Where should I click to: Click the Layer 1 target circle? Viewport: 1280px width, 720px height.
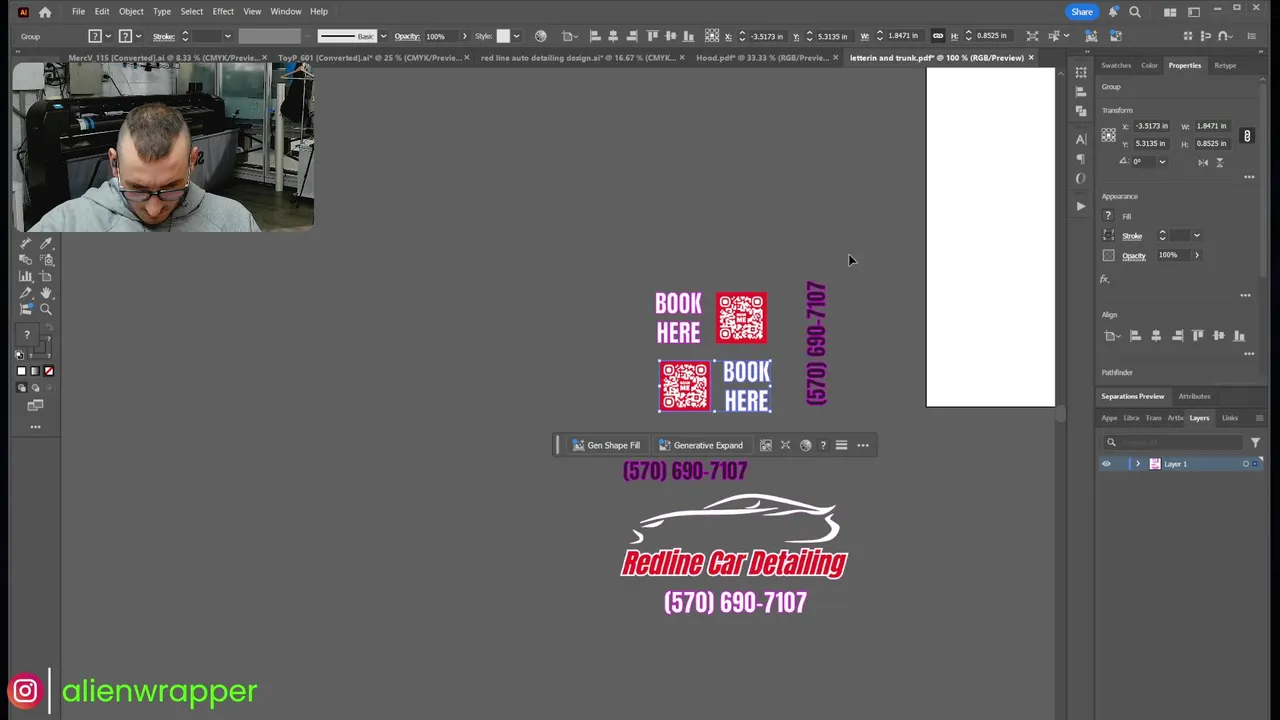coord(1246,464)
